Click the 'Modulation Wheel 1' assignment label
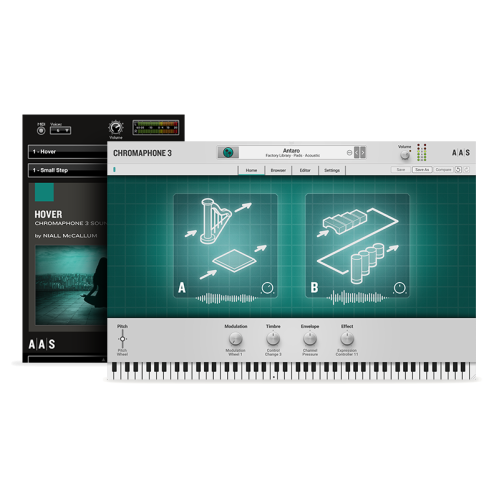Image resolution: width=499 pixels, height=500 pixels. tap(236, 352)
